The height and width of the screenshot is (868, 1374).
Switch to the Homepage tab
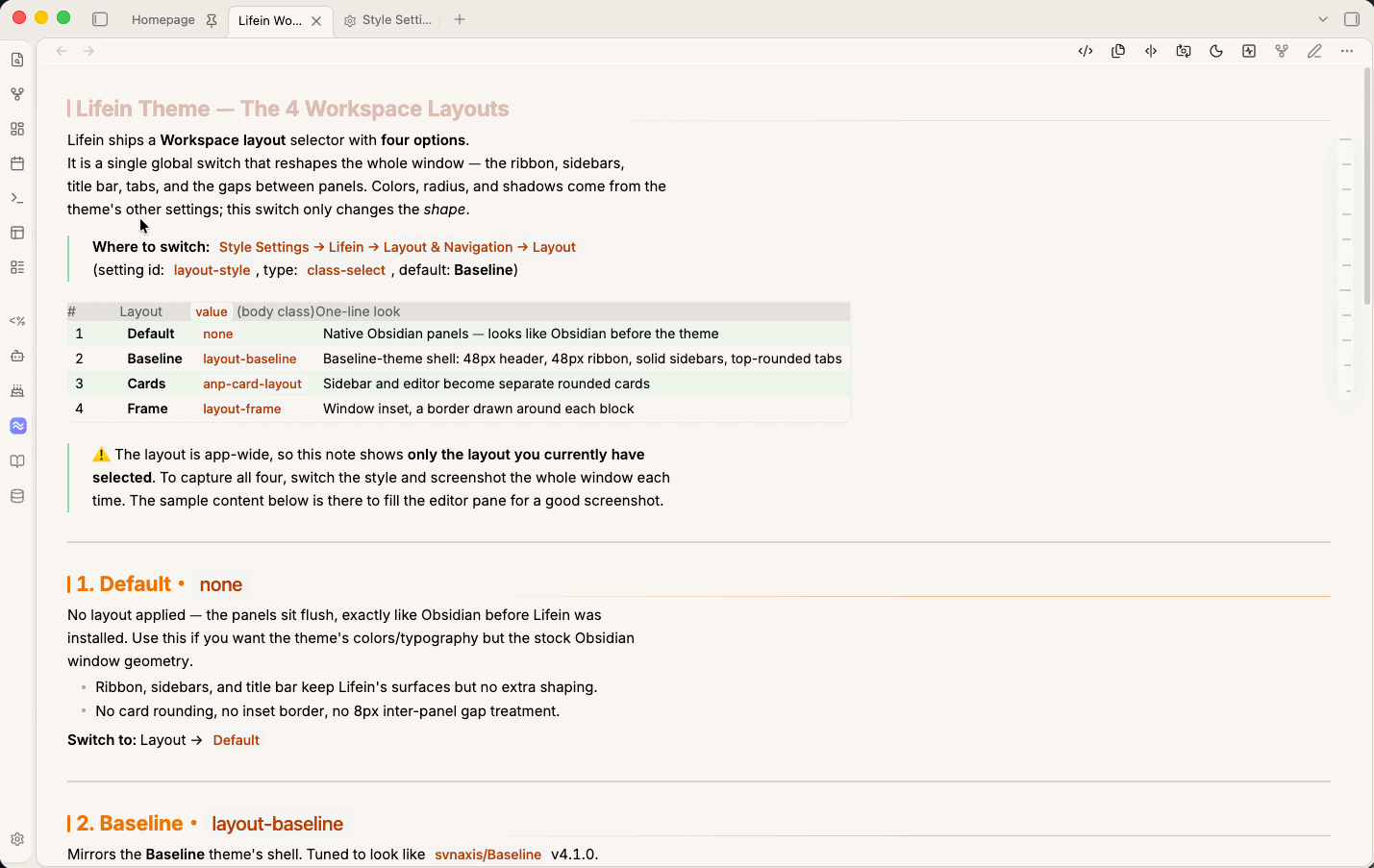[x=163, y=19]
